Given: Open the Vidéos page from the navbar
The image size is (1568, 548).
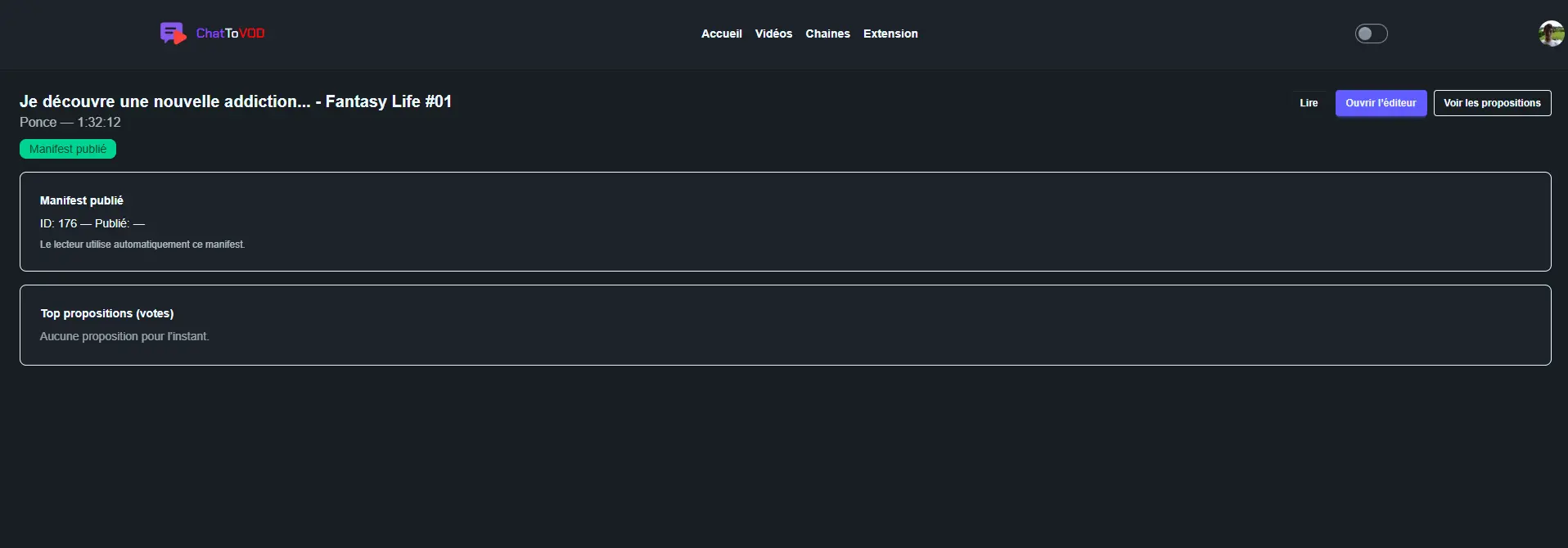Looking at the screenshot, I should tap(773, 34).
